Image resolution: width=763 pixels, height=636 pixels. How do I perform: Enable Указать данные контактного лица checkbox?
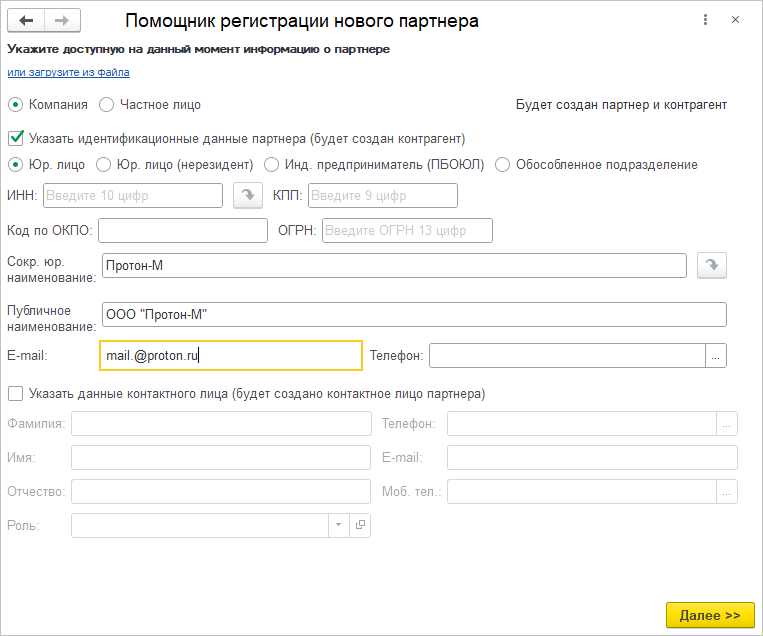(x=15, y=394)
